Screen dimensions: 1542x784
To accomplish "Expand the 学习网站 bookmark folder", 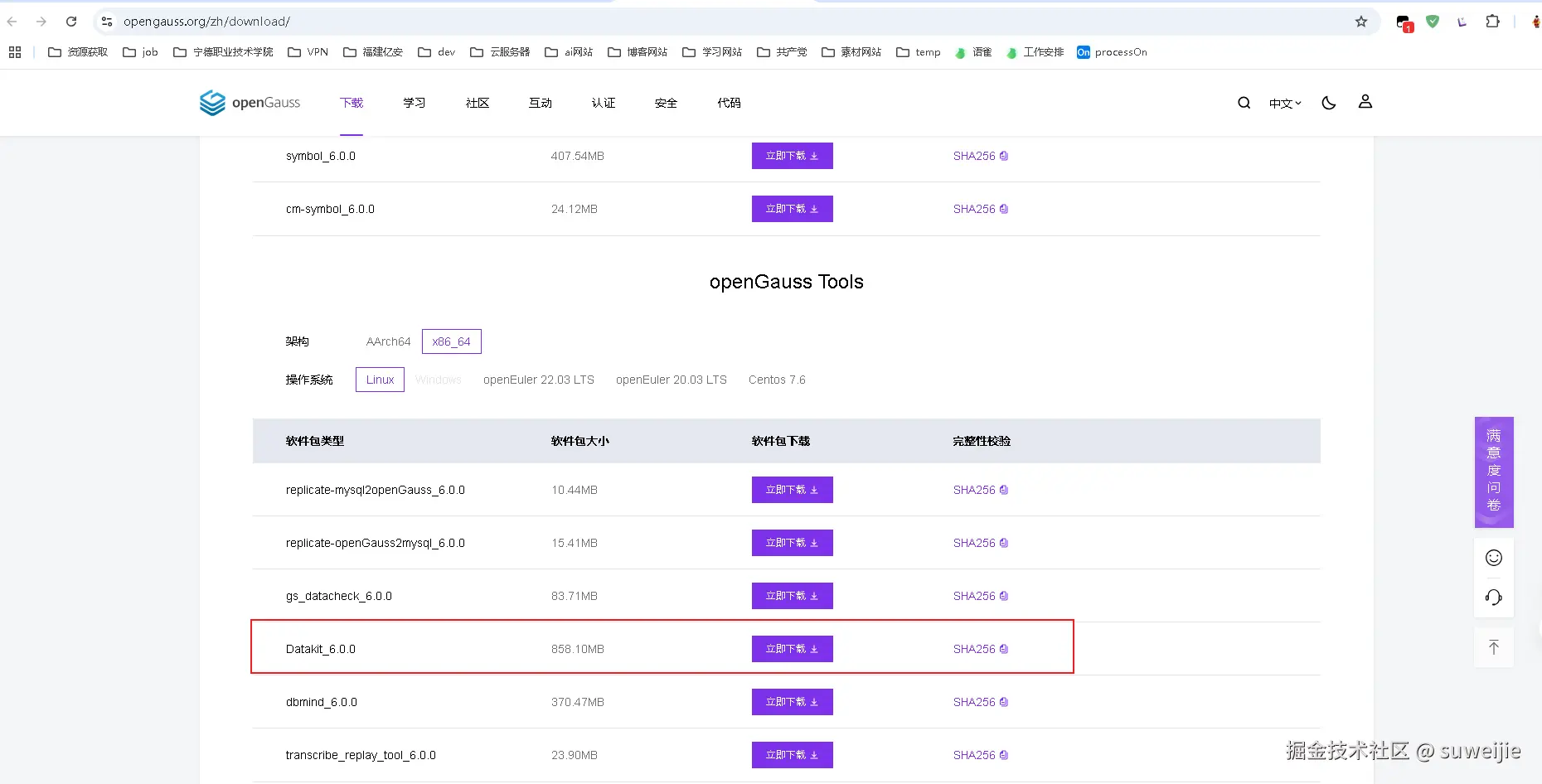I will point(712,52).
